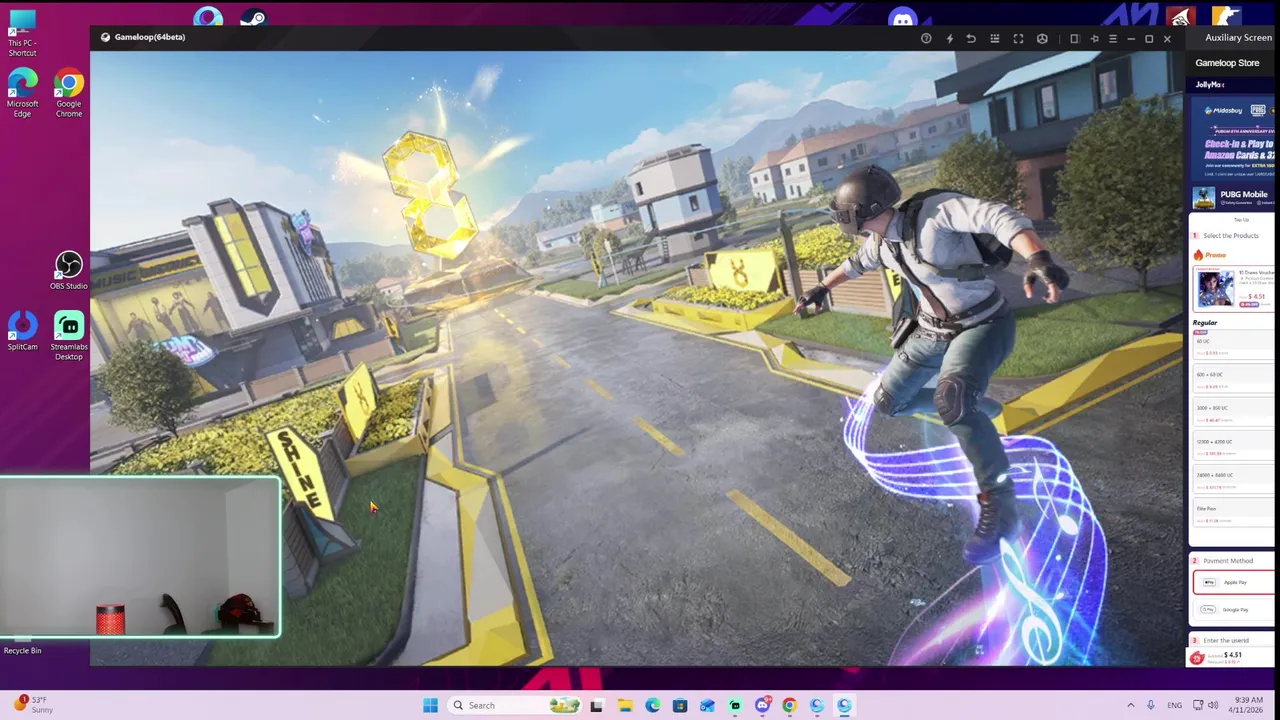Expand hidden system tray icons
Viewport: 1280px width, 720px height.
coord(1131,705)
